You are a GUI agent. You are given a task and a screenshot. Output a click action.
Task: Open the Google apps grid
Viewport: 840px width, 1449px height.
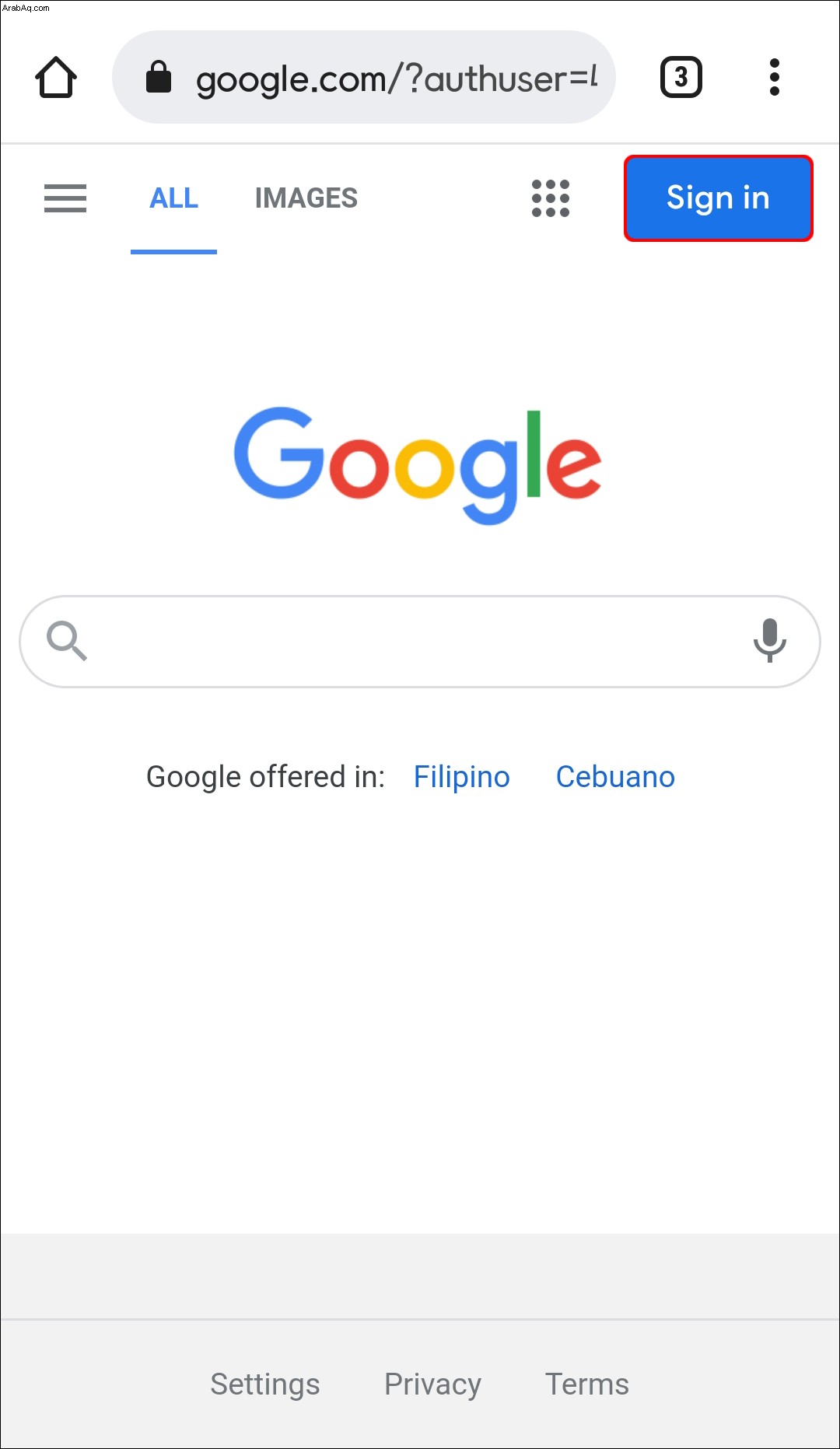tap(551, 198)
